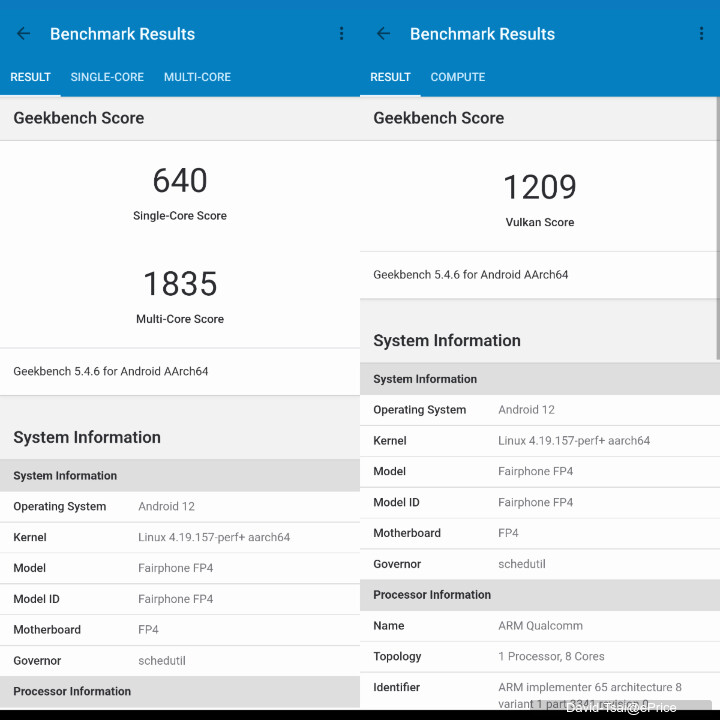Tap the Name 'ARM Qualcomm' row
The width and height of the screenshot is (720, 720).
[540, 626]
